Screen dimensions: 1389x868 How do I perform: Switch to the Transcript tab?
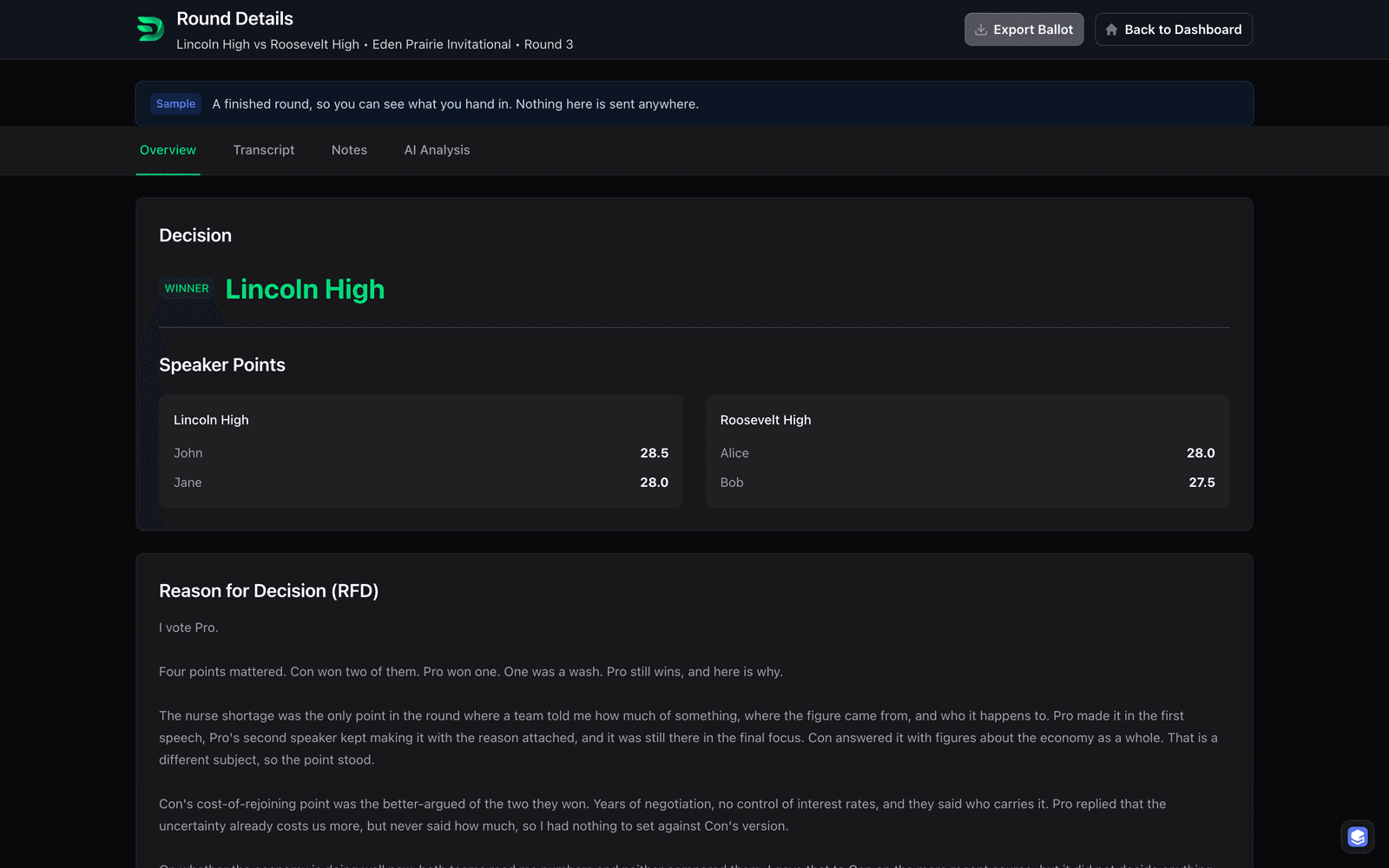(x=264, y=150)
